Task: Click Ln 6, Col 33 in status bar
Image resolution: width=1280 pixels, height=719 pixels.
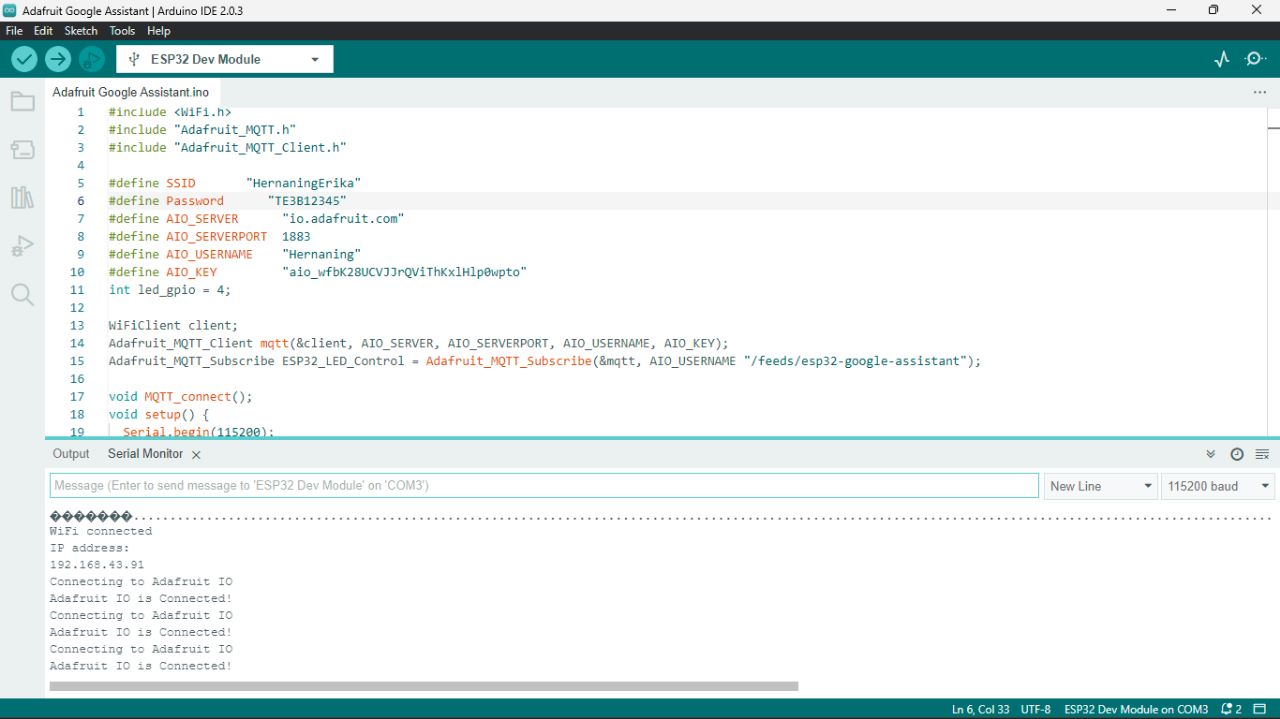Action: [x=981, y=709]
